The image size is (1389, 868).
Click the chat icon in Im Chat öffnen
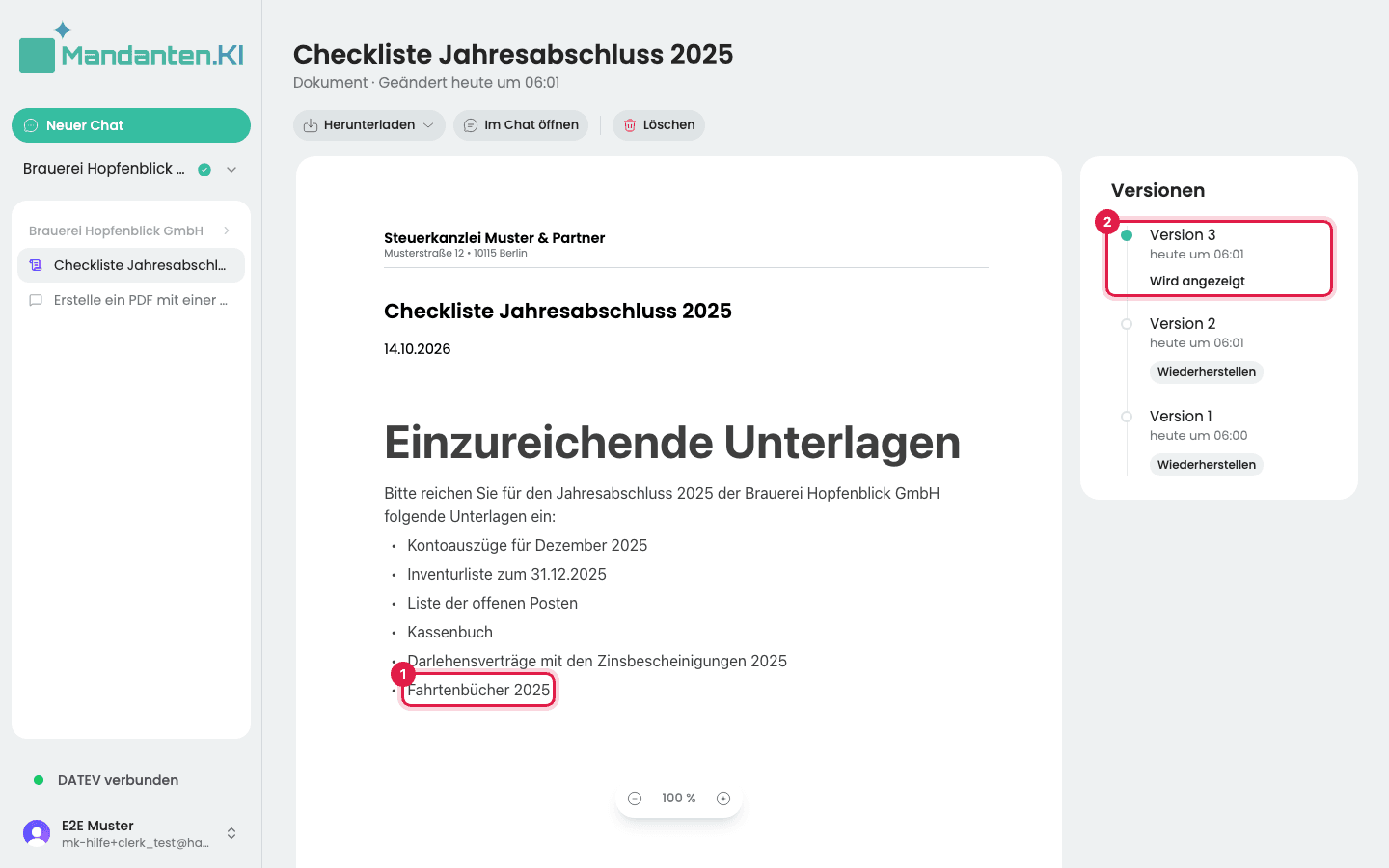coord(471,125)
